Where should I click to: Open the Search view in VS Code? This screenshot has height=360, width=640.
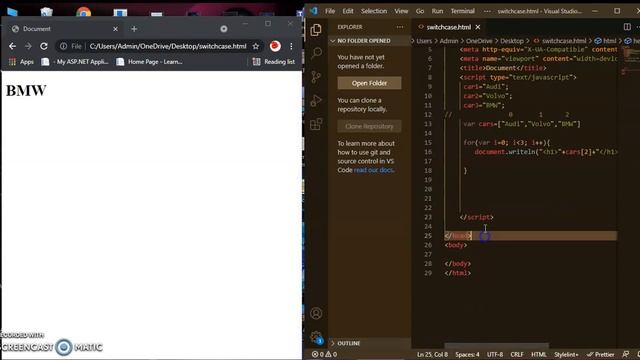point(316,53)
